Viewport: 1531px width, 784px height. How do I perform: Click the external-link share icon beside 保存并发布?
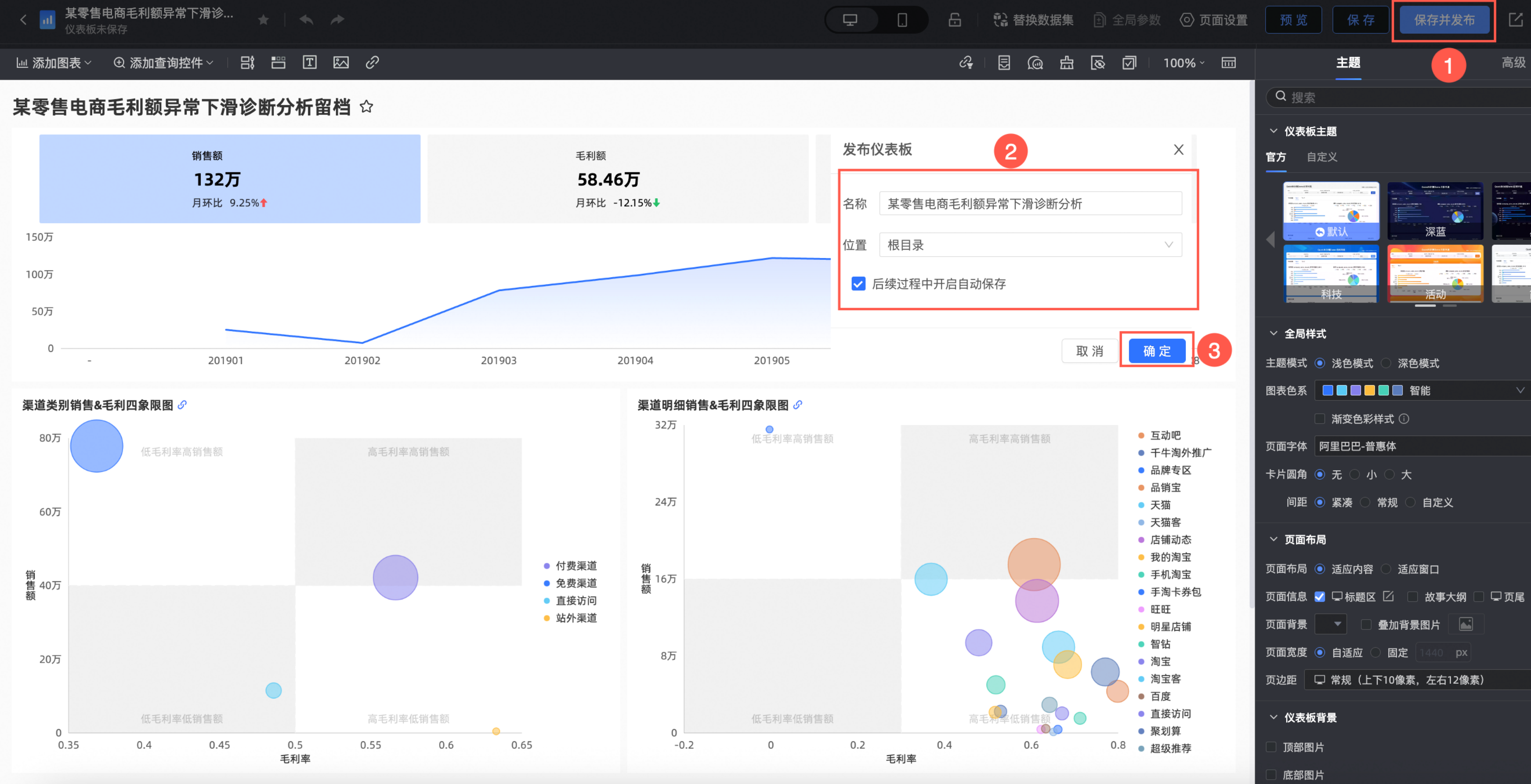(x=1516, y=20)
